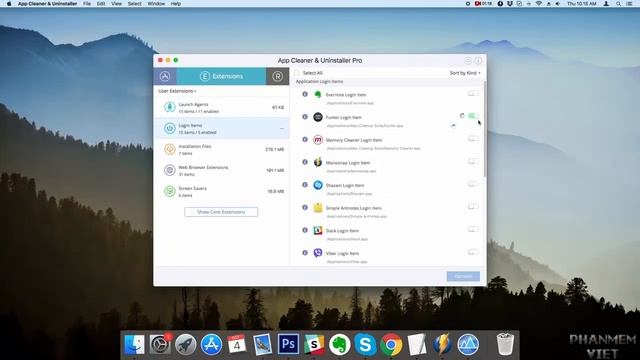Viewport: 640px width, 360px height.
Task: Open the Select menu
Action: (134, 4)
